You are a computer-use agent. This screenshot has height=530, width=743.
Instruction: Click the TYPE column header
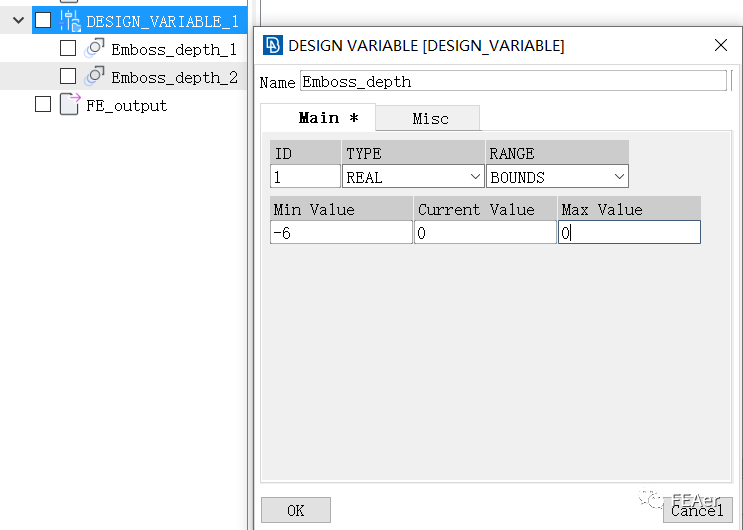tap(413, 153)
